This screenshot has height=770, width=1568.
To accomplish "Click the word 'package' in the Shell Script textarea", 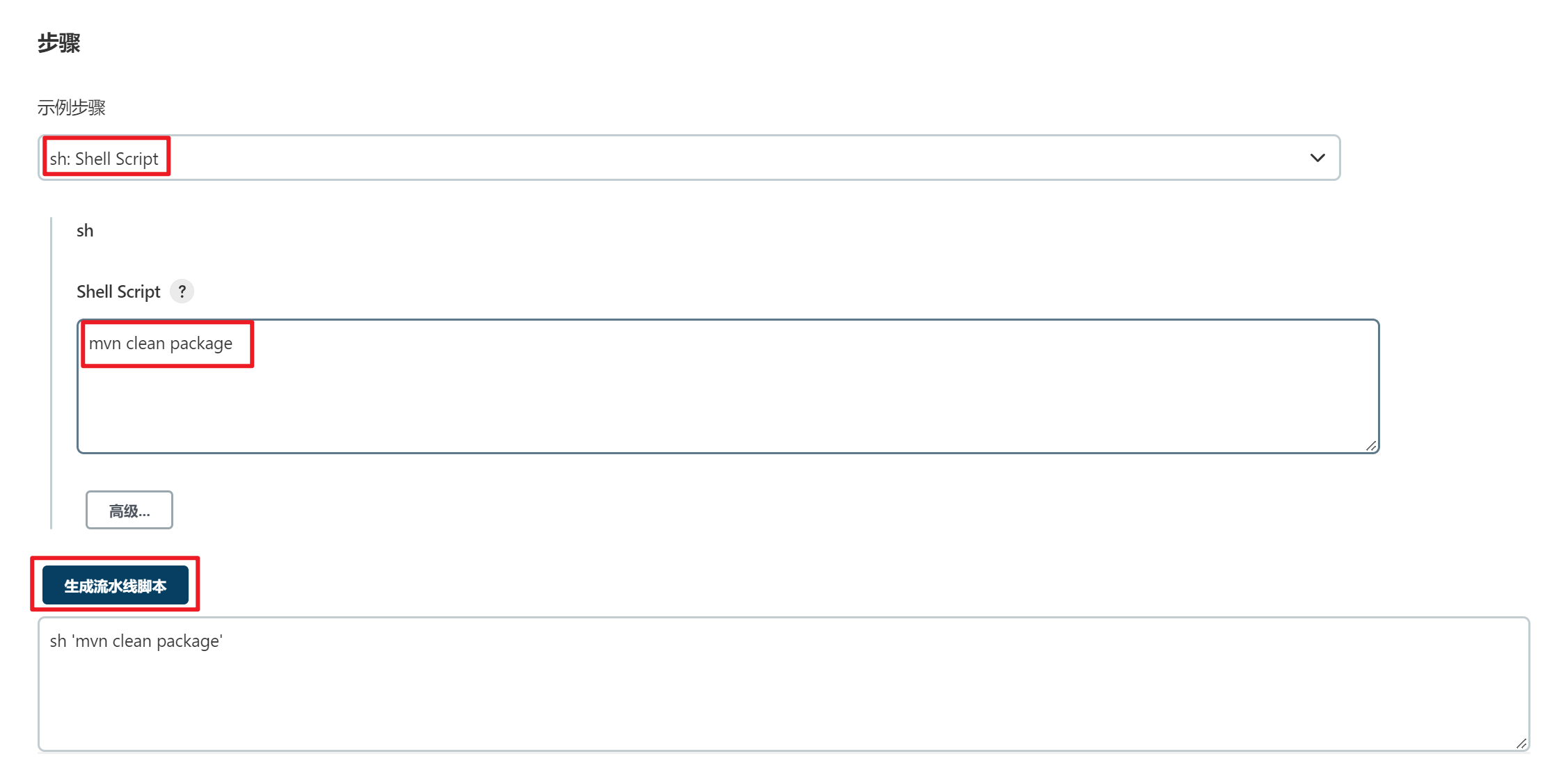I will (x=201, y=344).
